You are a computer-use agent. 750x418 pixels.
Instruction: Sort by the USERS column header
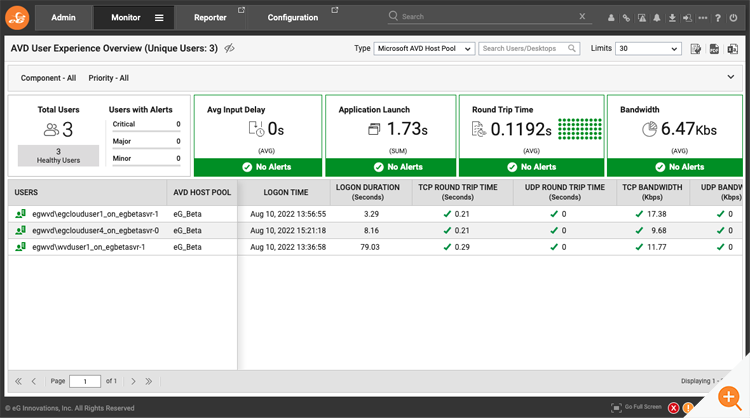click(x=87, y=192)
